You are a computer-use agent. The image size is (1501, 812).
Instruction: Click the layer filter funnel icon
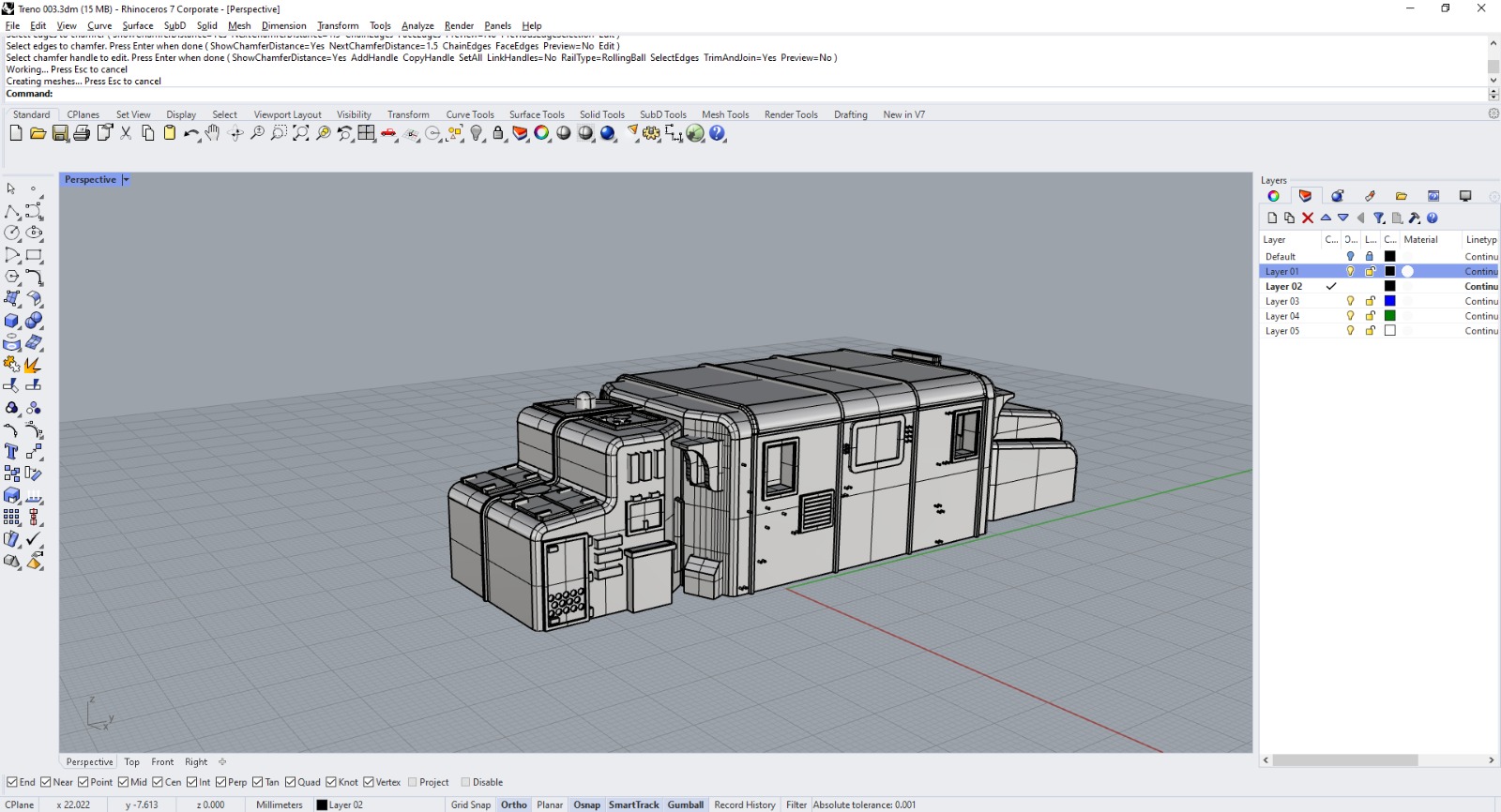click(1379, 218)
